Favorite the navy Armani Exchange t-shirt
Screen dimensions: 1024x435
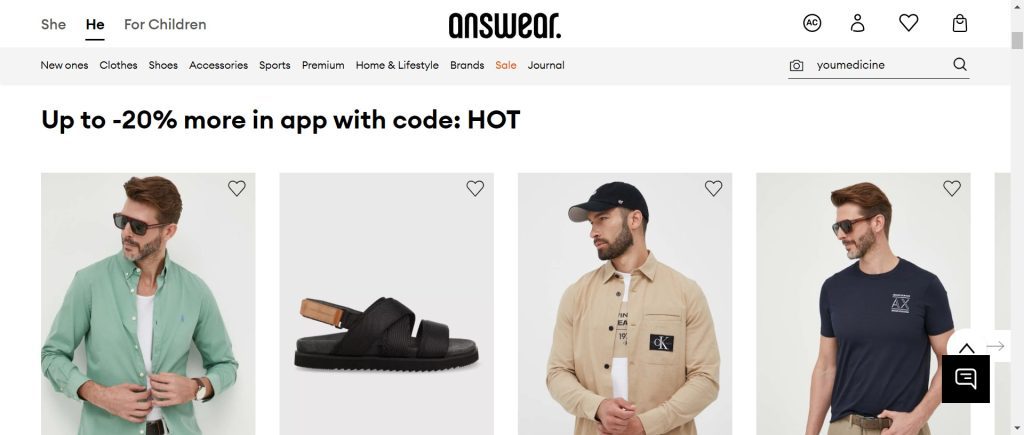click(952, 188)
